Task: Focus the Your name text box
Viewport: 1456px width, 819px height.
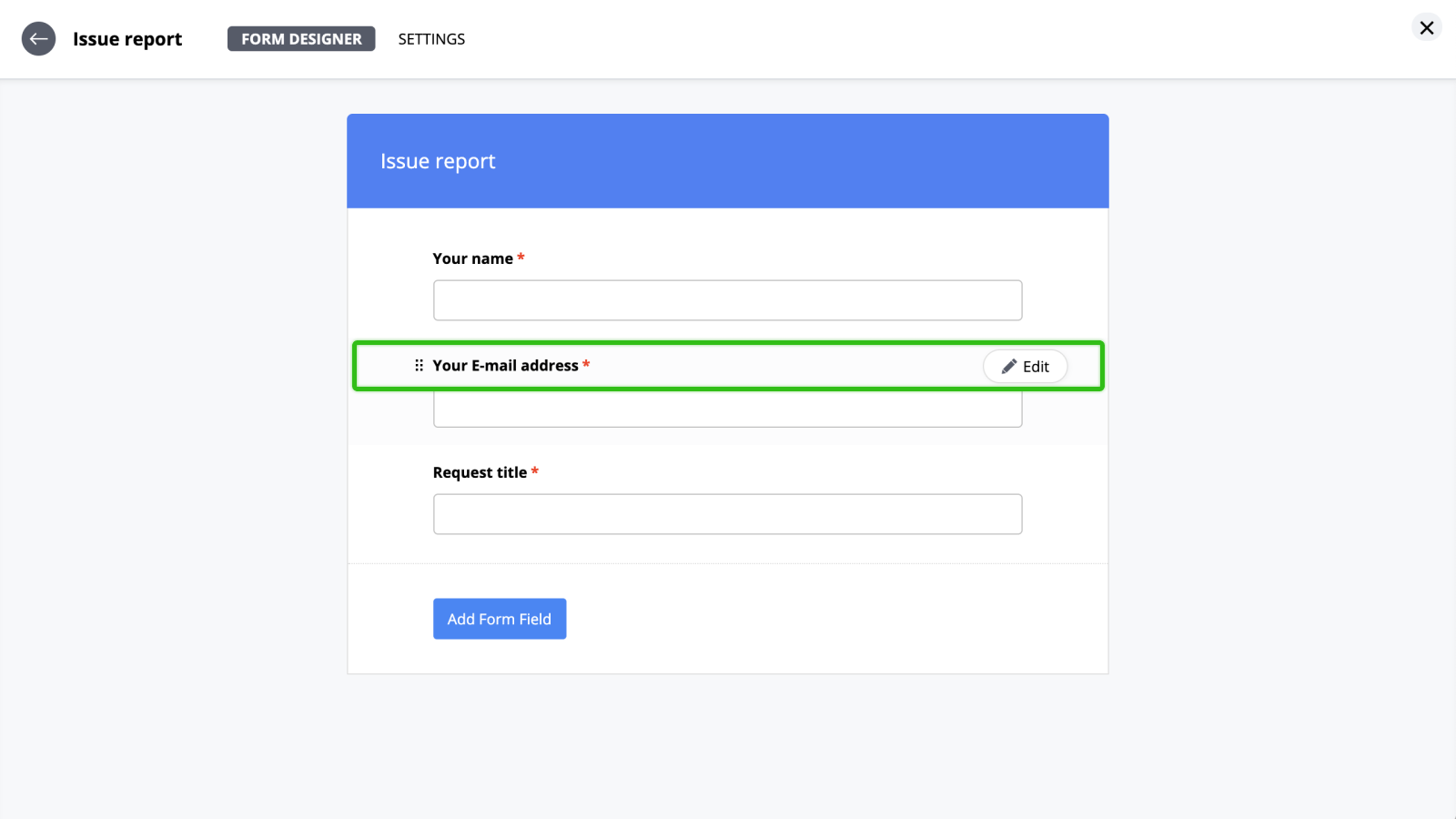Action: tap(727, 300)
